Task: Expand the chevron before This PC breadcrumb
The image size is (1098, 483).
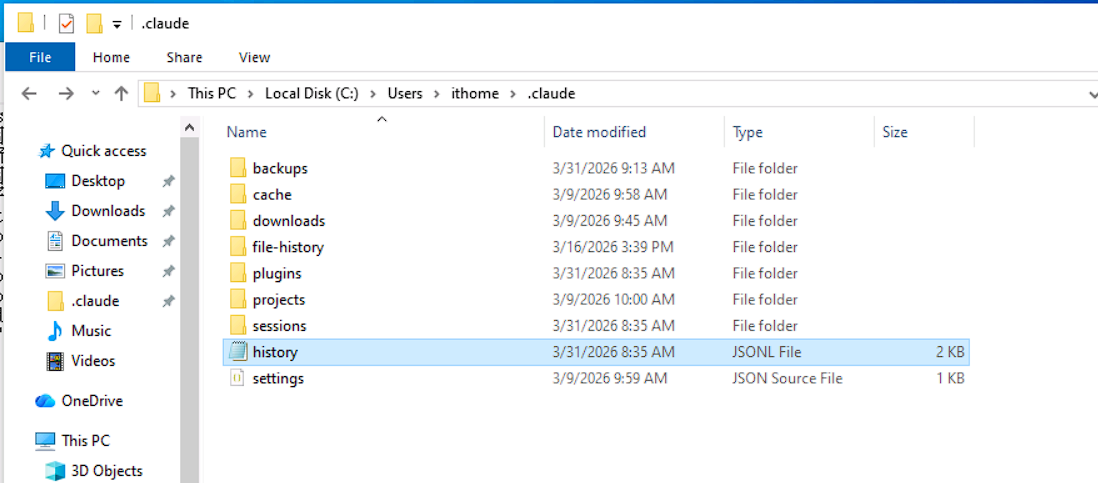Action: click(173, 93)
